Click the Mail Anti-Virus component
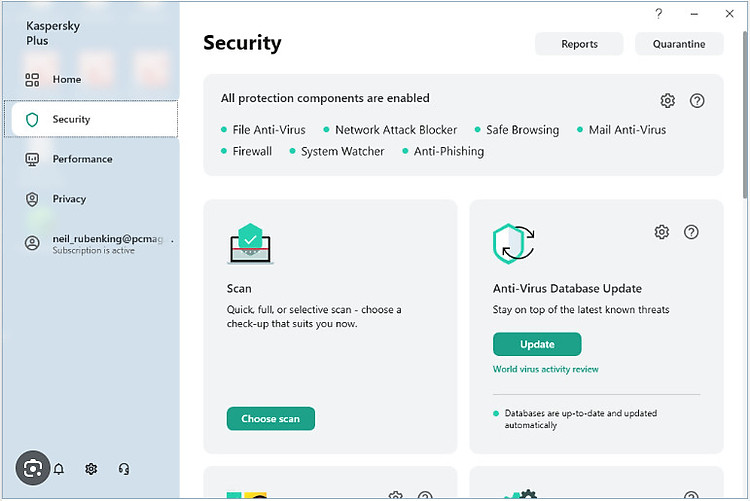The image size is (750, 501). (x=621, y=130)
